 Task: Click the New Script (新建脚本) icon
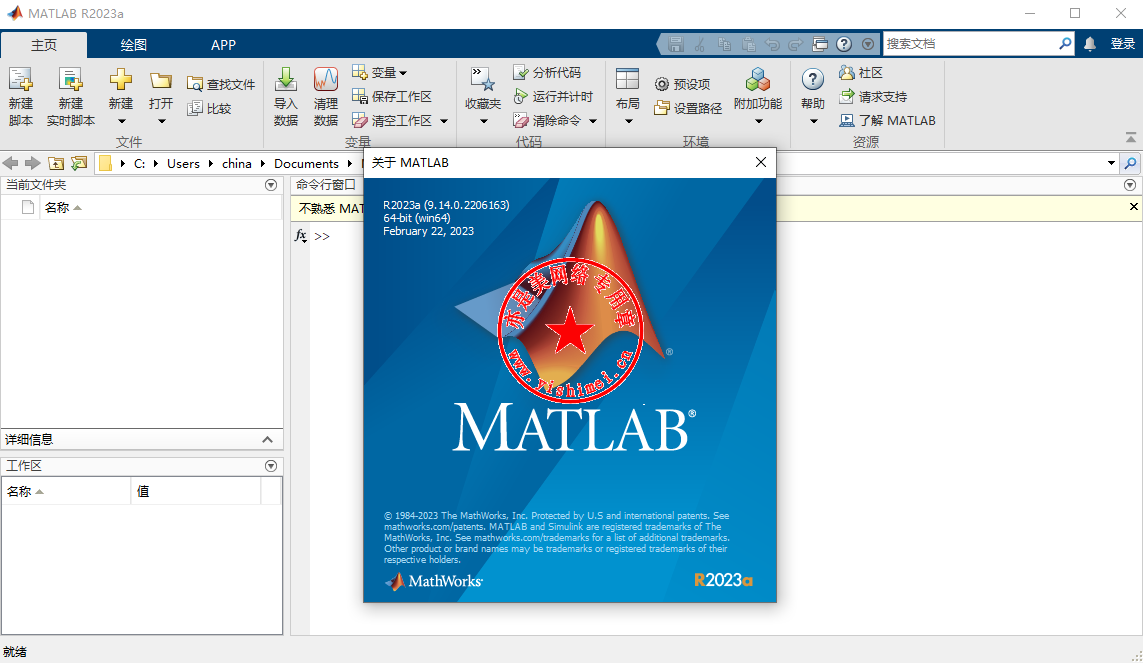pyautogui.click(x=20, y=79)
